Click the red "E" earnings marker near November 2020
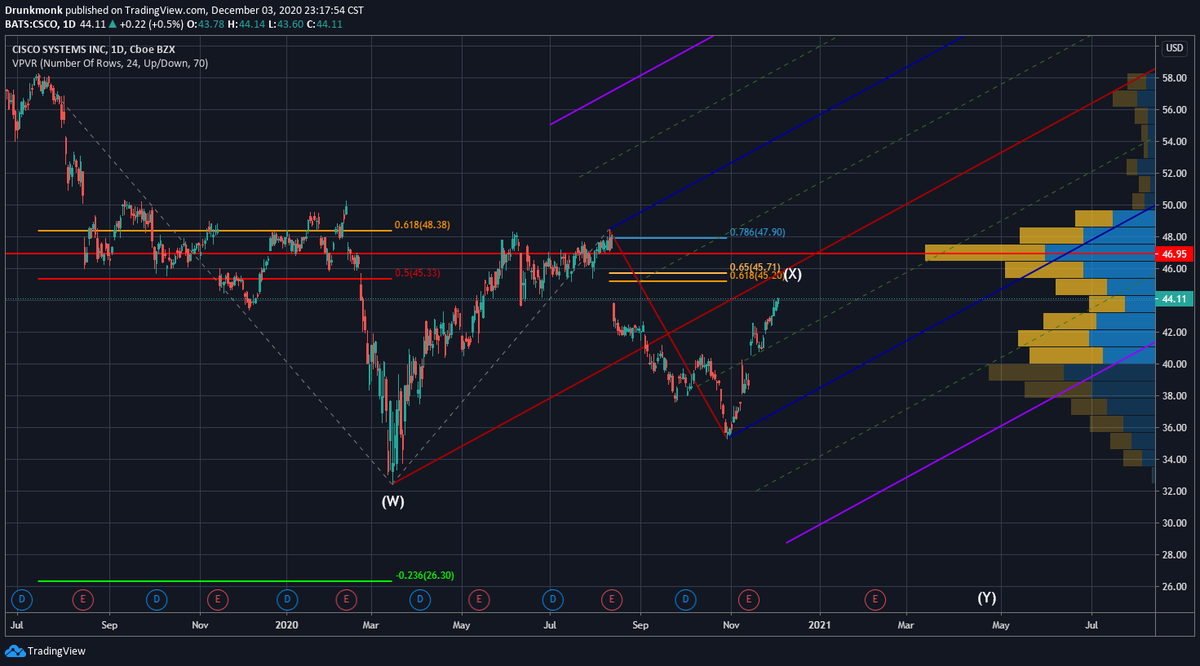This screenshot has width=1200, height=666. (749, 600)
